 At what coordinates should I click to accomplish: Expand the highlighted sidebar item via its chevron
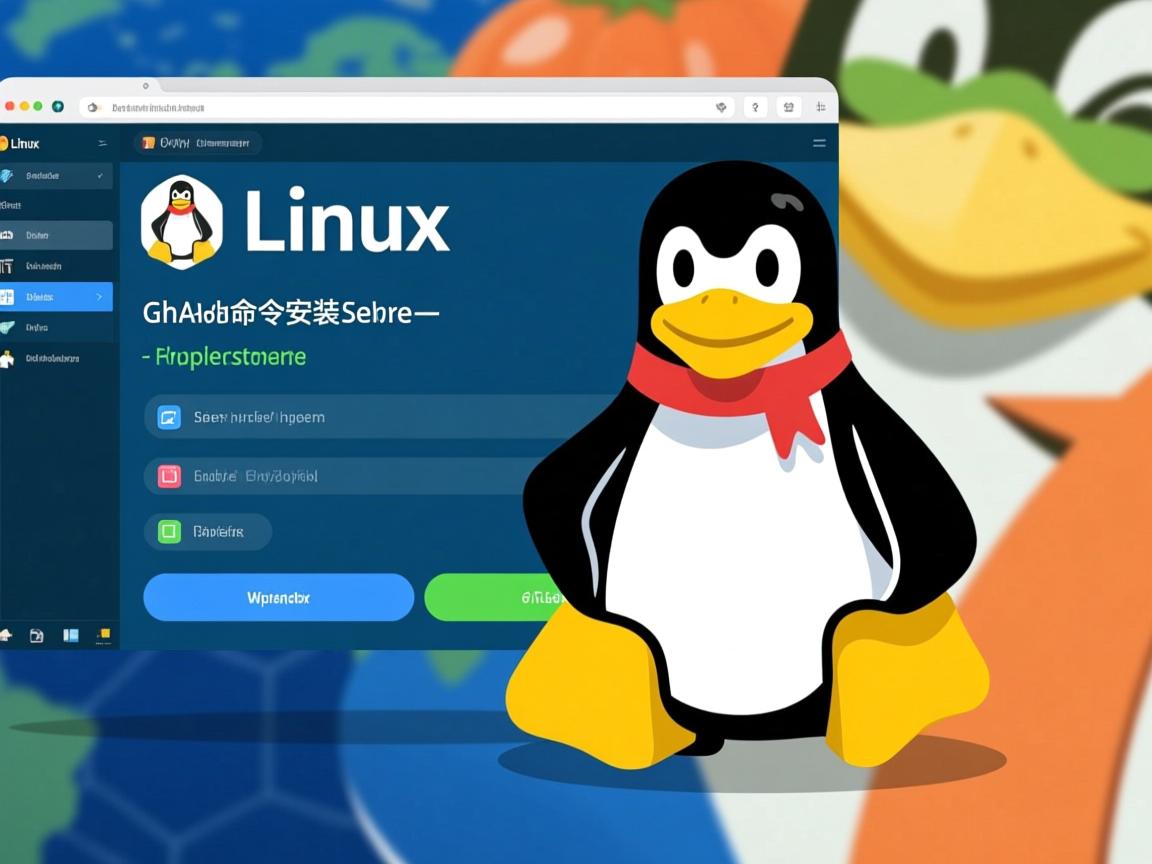(x=100, y=296)
